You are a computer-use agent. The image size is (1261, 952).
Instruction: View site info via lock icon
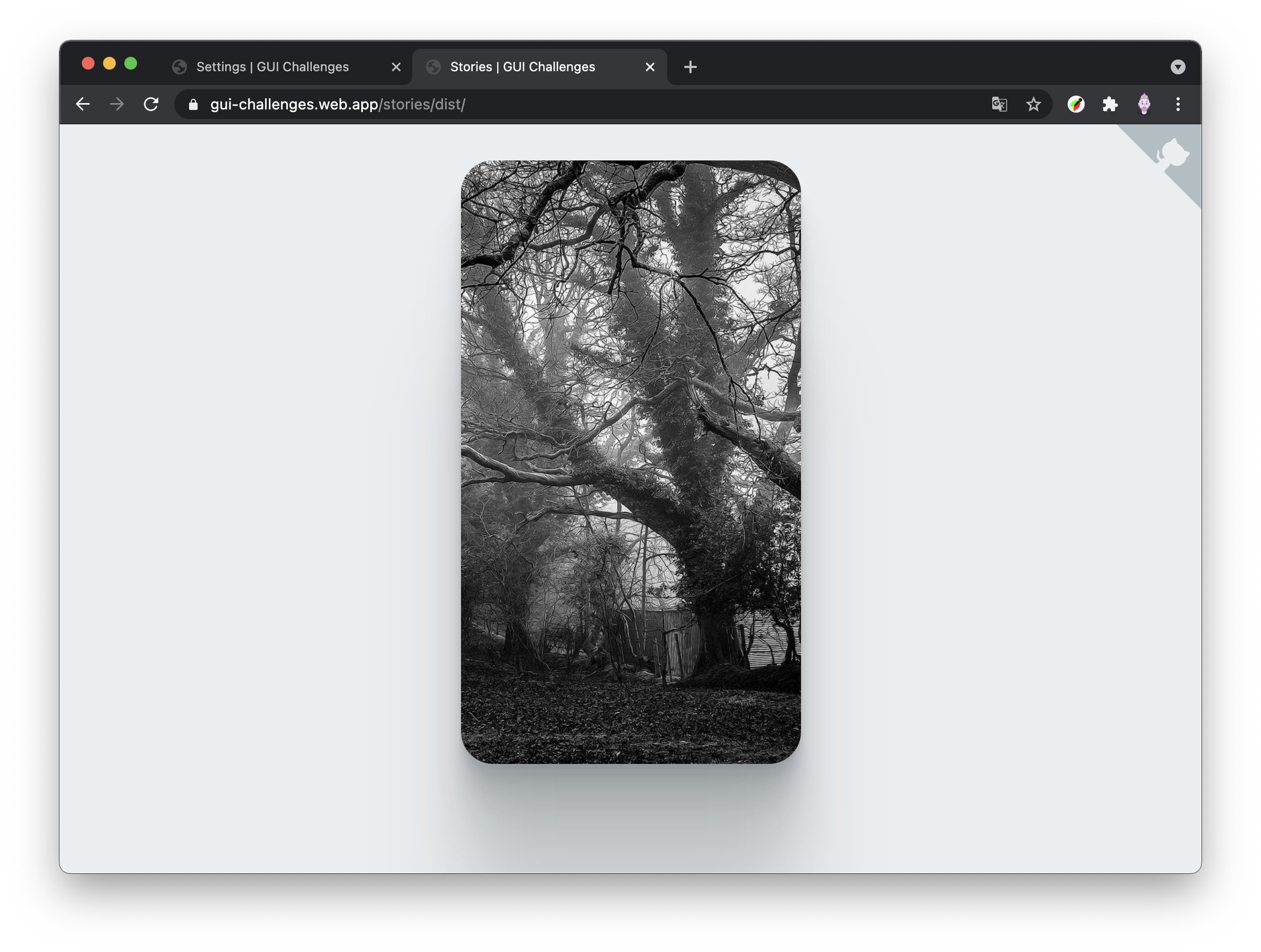coord(193,104)
